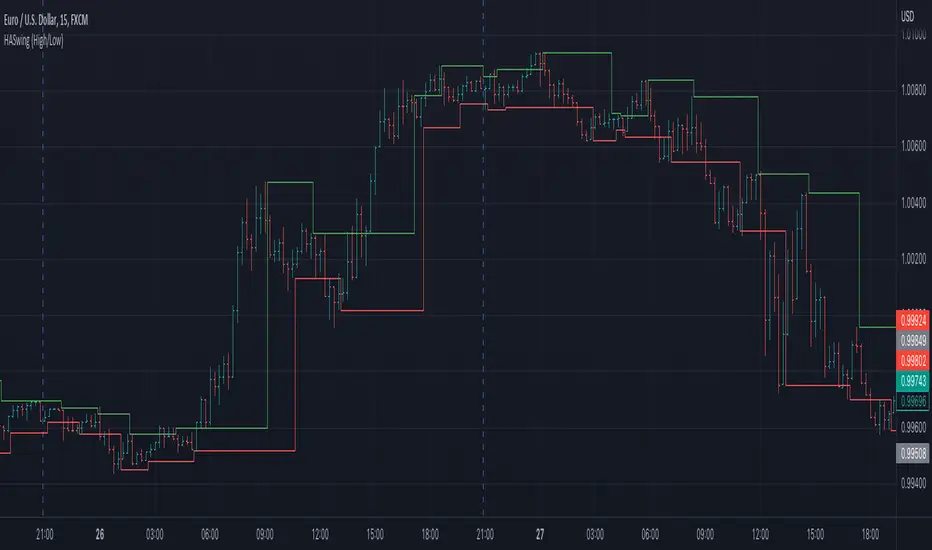Click the red 0.99924 price label

click(x=912, y=321)
